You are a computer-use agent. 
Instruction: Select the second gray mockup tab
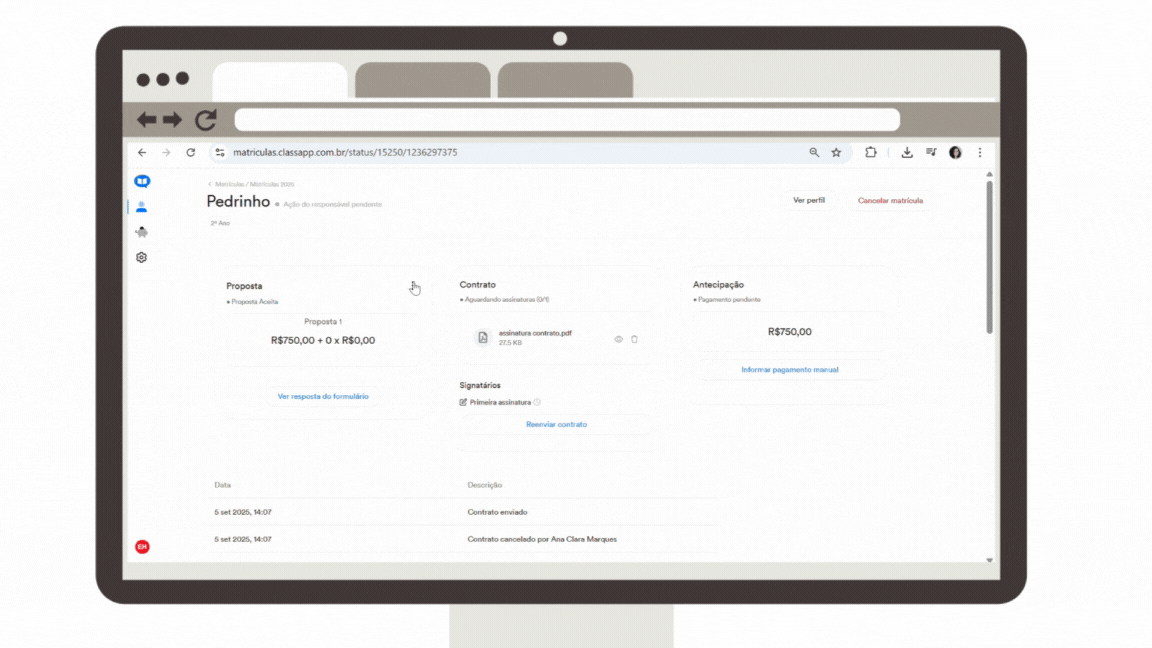pyautogui.click(x=422, y=80)
